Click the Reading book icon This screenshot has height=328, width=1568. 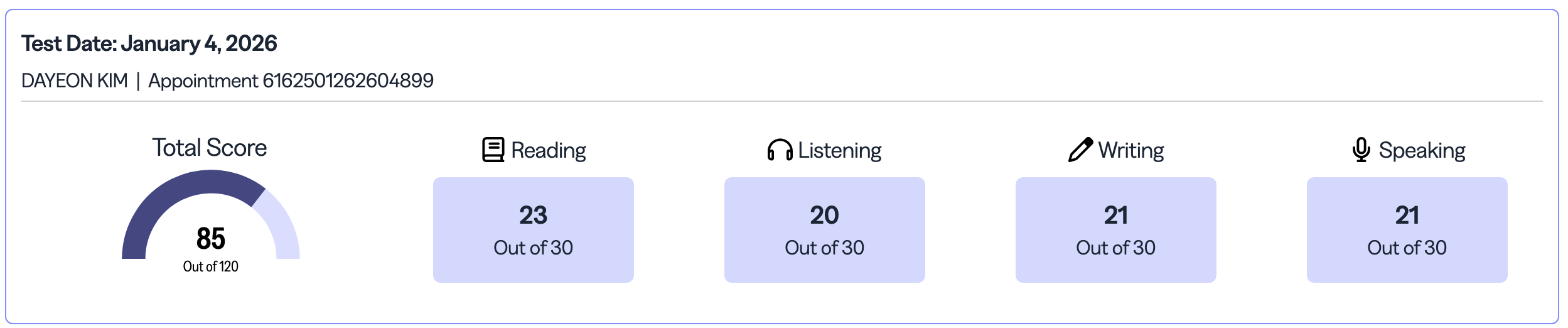coord(493,150)
